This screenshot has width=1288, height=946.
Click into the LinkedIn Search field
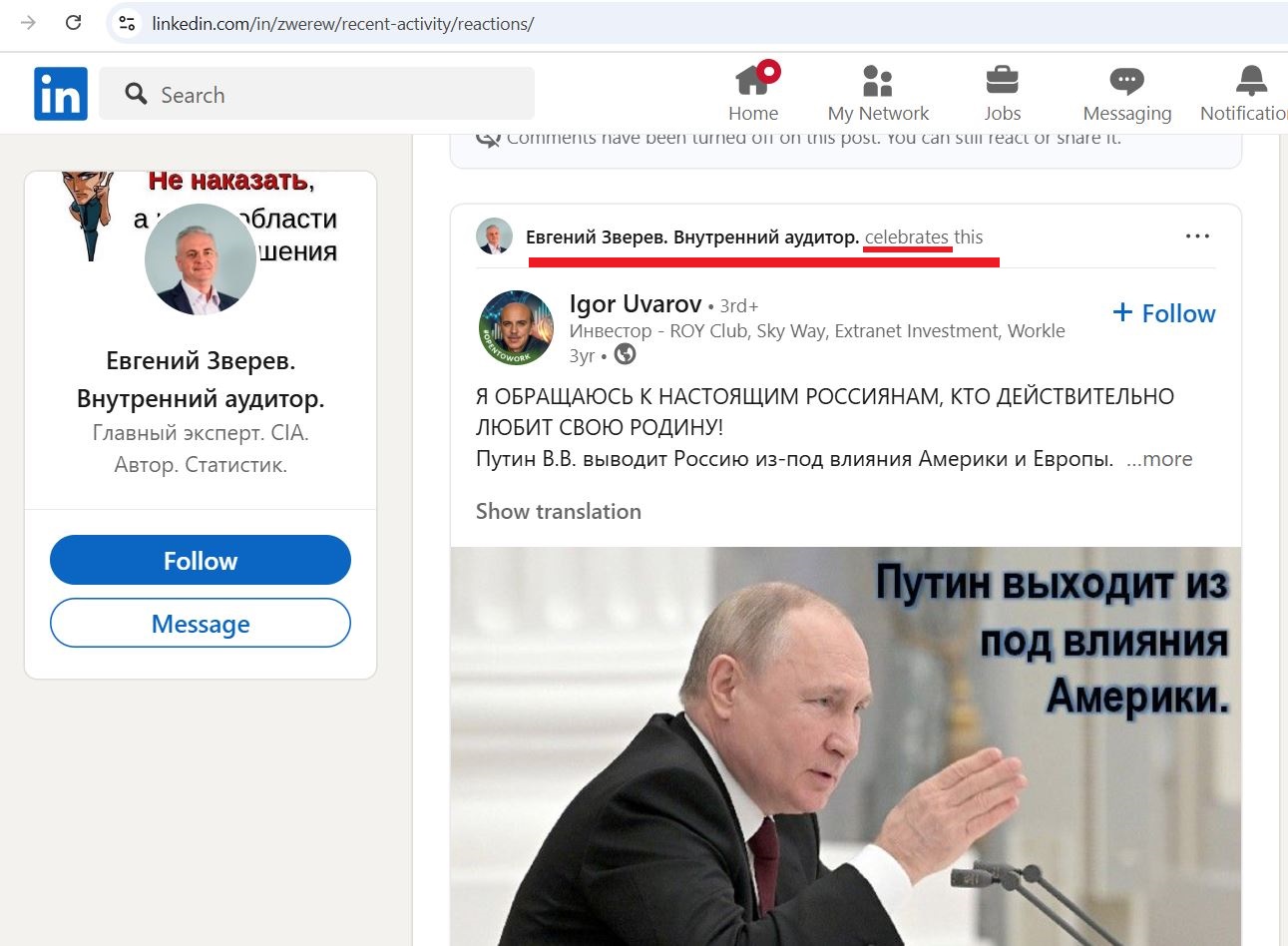coord(317,94)
